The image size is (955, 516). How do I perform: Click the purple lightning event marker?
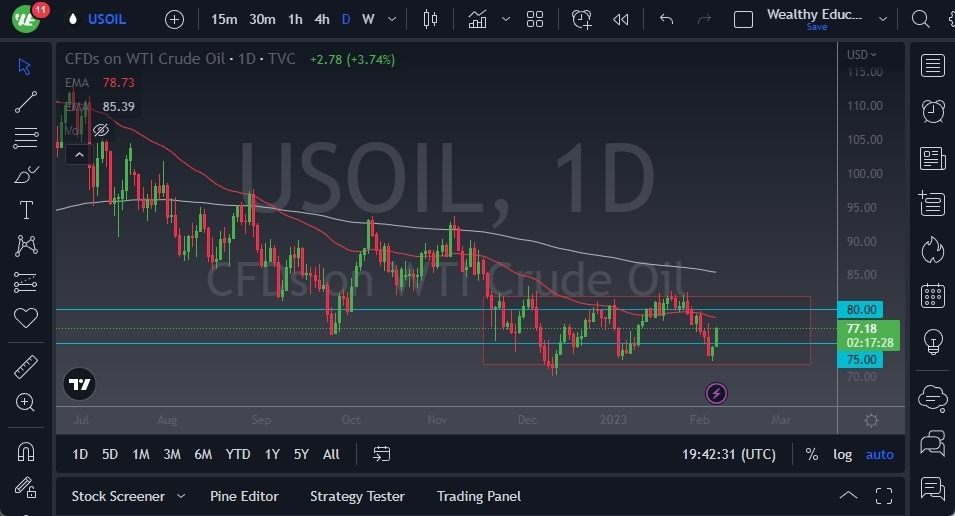[x=716, y=394]
